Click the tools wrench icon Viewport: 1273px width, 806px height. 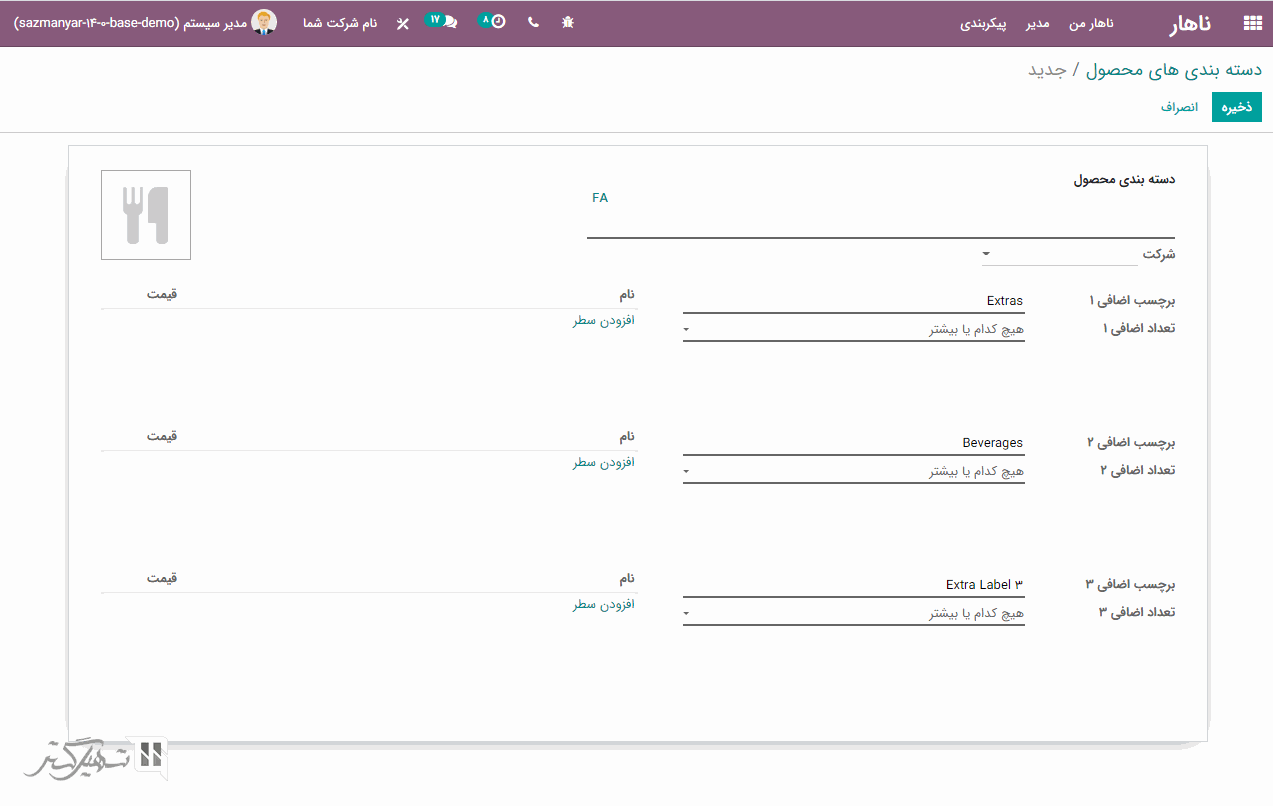click(x=402, y=23)
